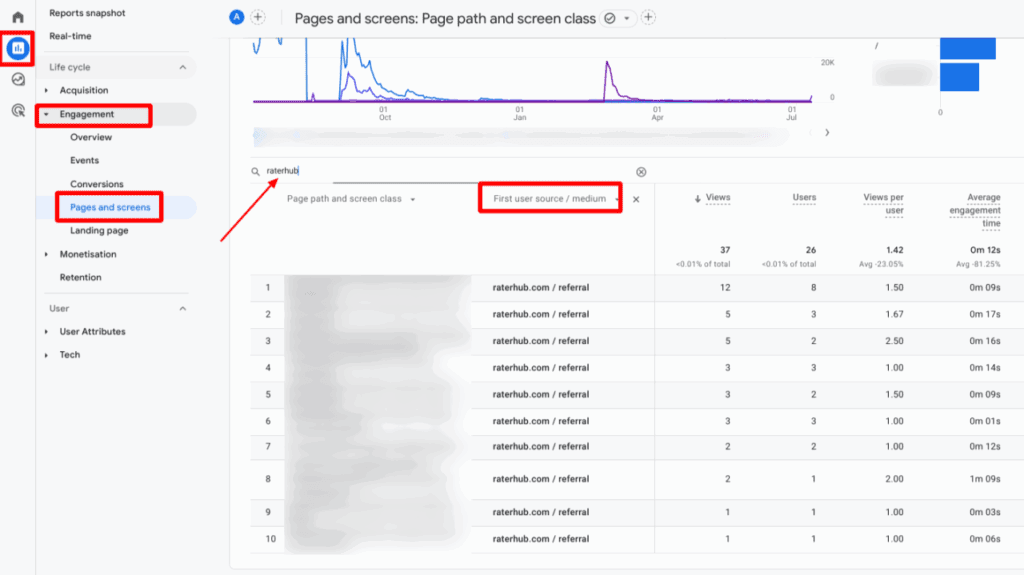Expand the Acquisition menu group
This screenshot has height=575, width=1024.
coord(47,91)
